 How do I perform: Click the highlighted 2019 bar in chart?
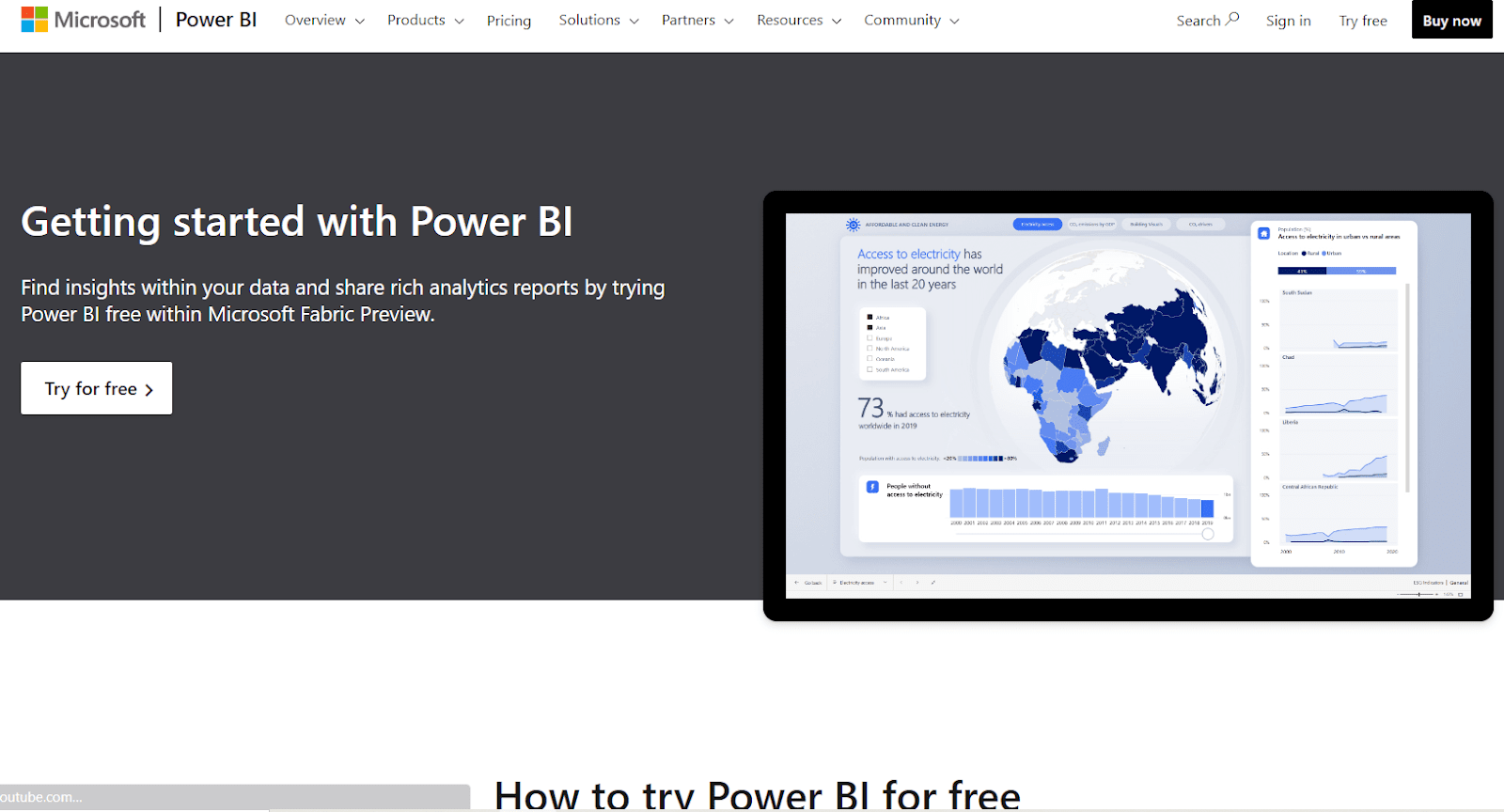[1207, 508]
